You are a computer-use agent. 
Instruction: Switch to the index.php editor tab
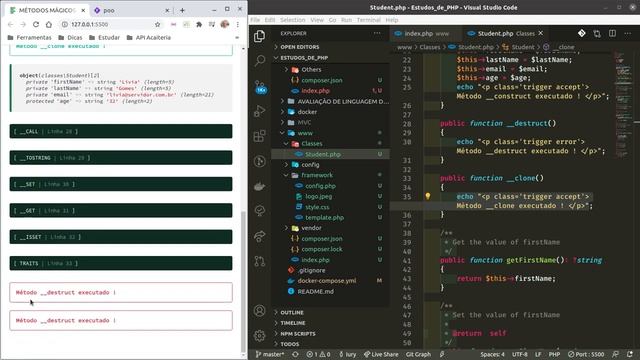[424, 33]
